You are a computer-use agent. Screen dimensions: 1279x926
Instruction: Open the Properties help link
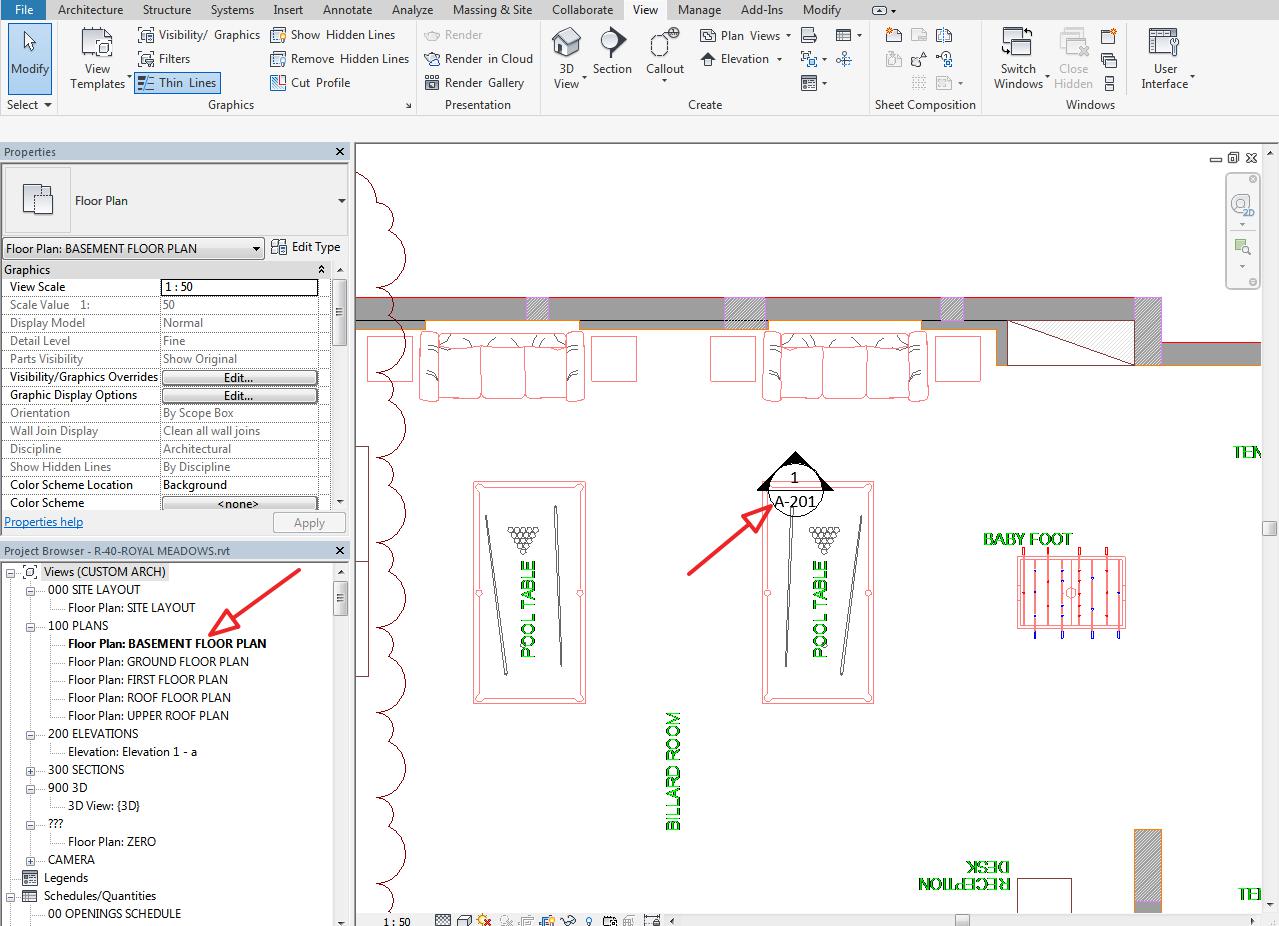point(44,521)
